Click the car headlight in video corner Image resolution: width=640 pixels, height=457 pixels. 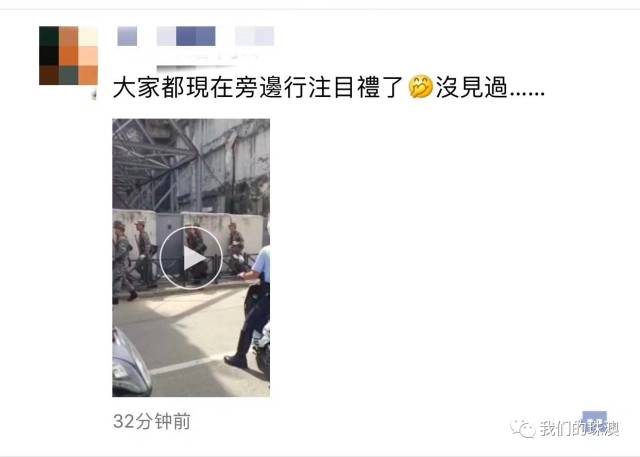[130, 364]
